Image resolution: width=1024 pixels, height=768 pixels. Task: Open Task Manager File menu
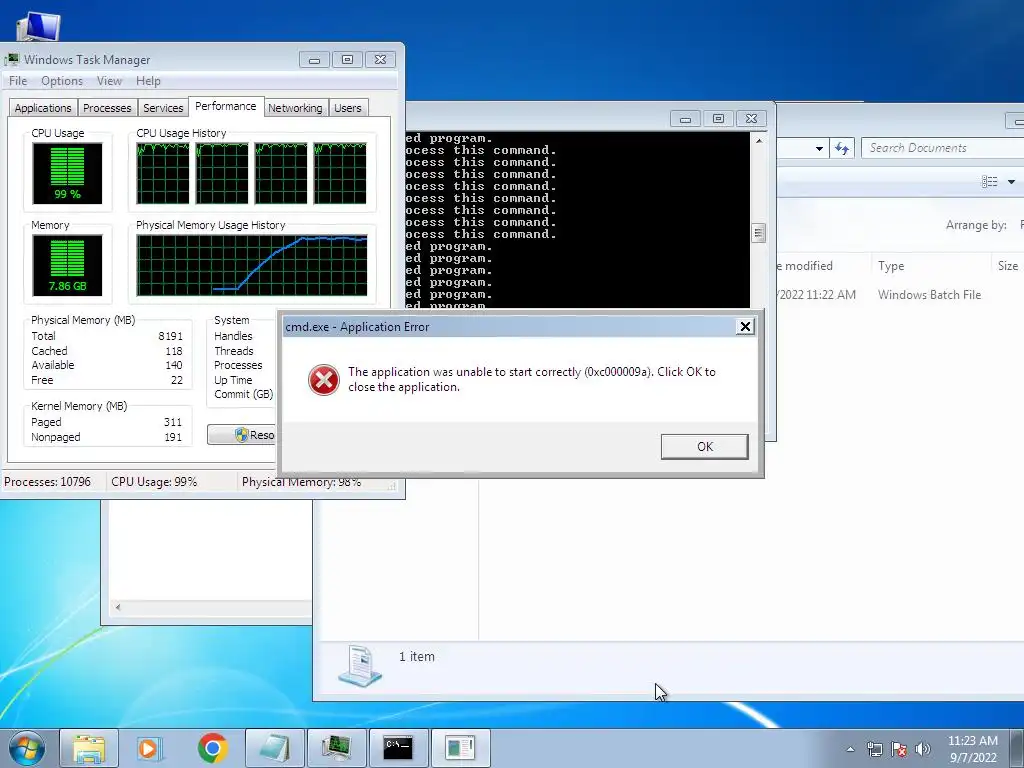pyautogui.click(x=18, y=81)
